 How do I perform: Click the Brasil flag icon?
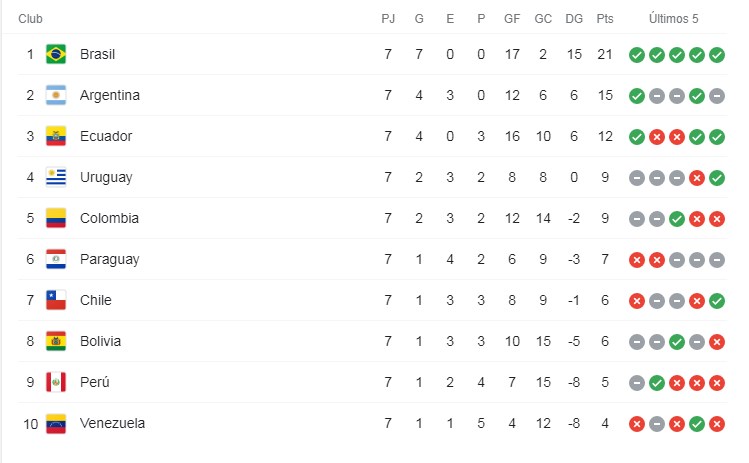pyautogui.click(x=56, y=54)
